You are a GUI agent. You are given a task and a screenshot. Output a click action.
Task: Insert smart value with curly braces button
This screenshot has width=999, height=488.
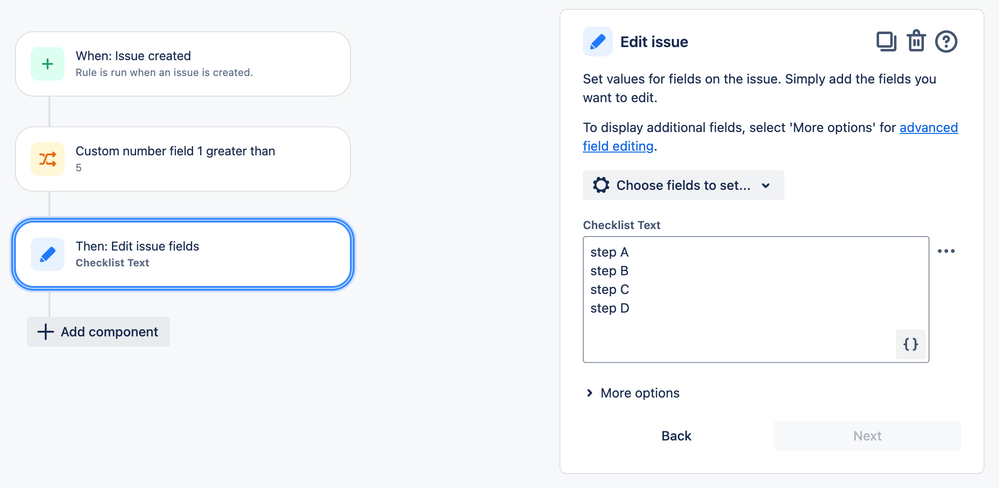click(x=910, y=344)
